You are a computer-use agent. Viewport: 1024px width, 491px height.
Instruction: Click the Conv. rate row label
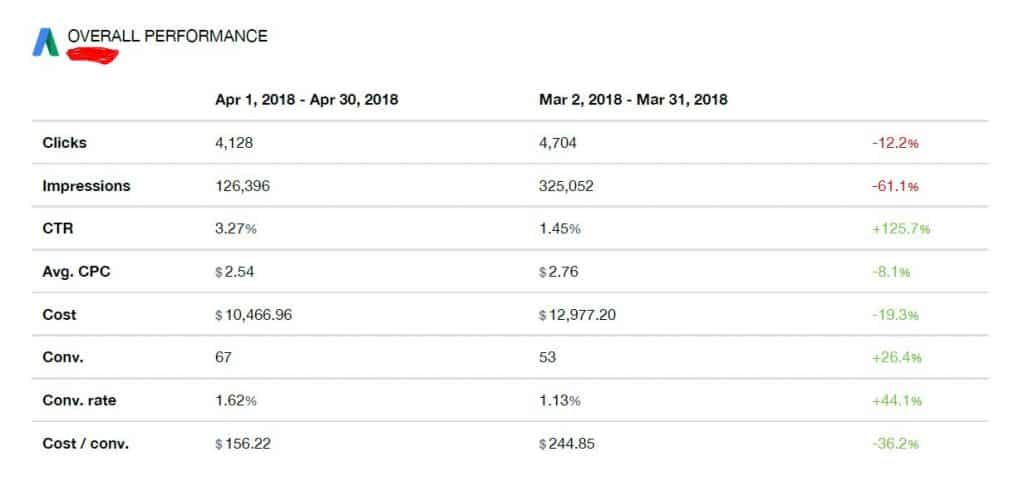[79, 400]
